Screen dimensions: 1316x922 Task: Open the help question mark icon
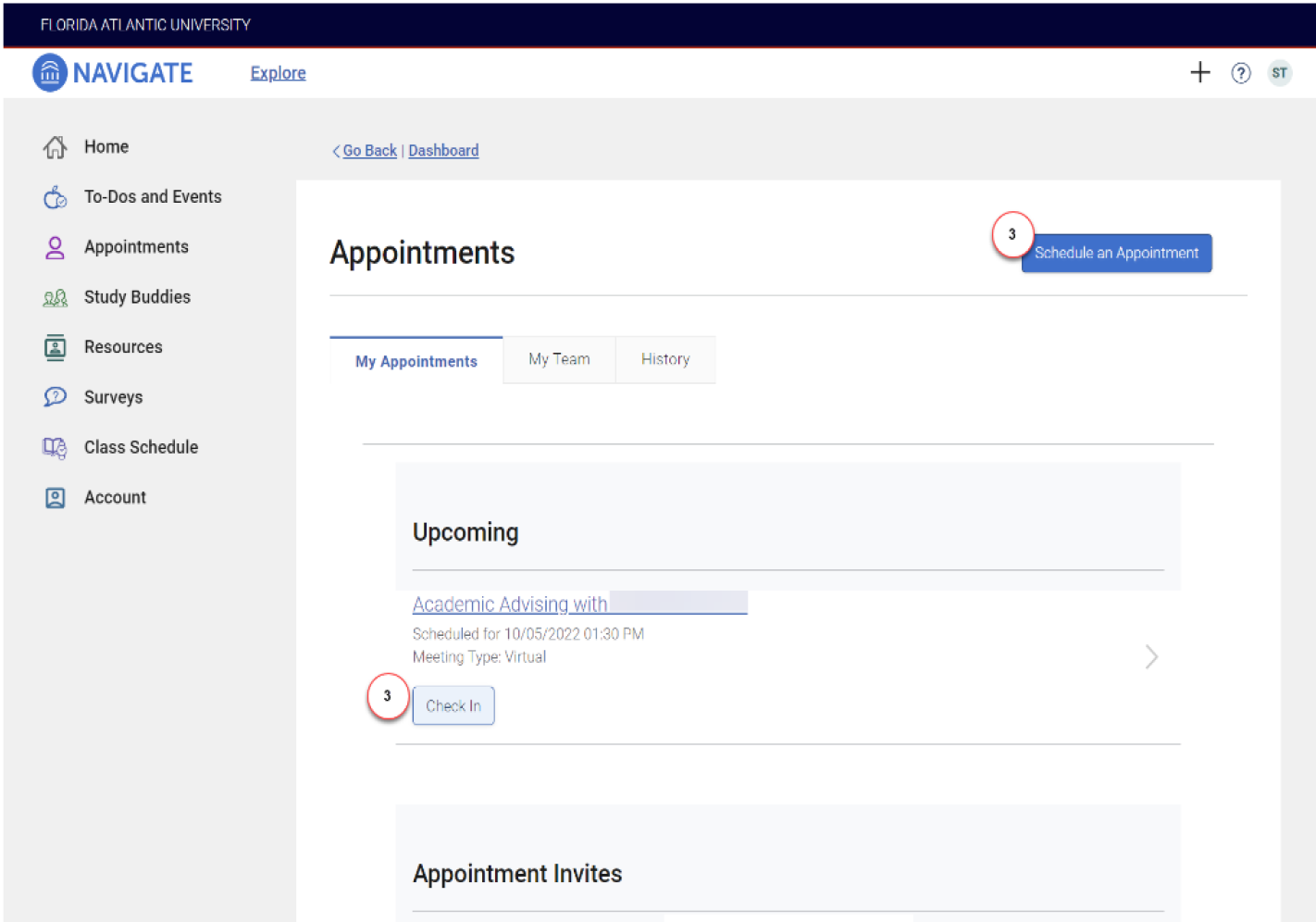tap(1240, 73)
